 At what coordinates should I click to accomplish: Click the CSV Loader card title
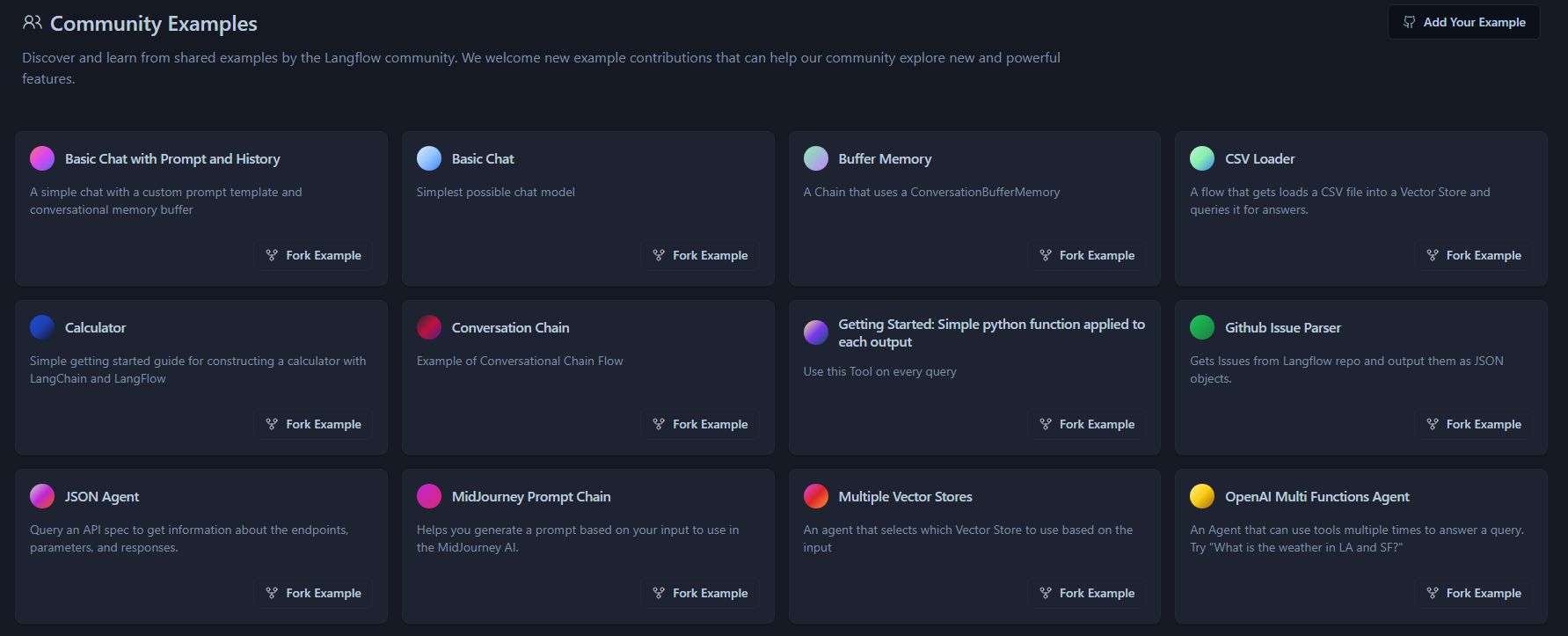pyautogui.click(x=1260, y=159)
